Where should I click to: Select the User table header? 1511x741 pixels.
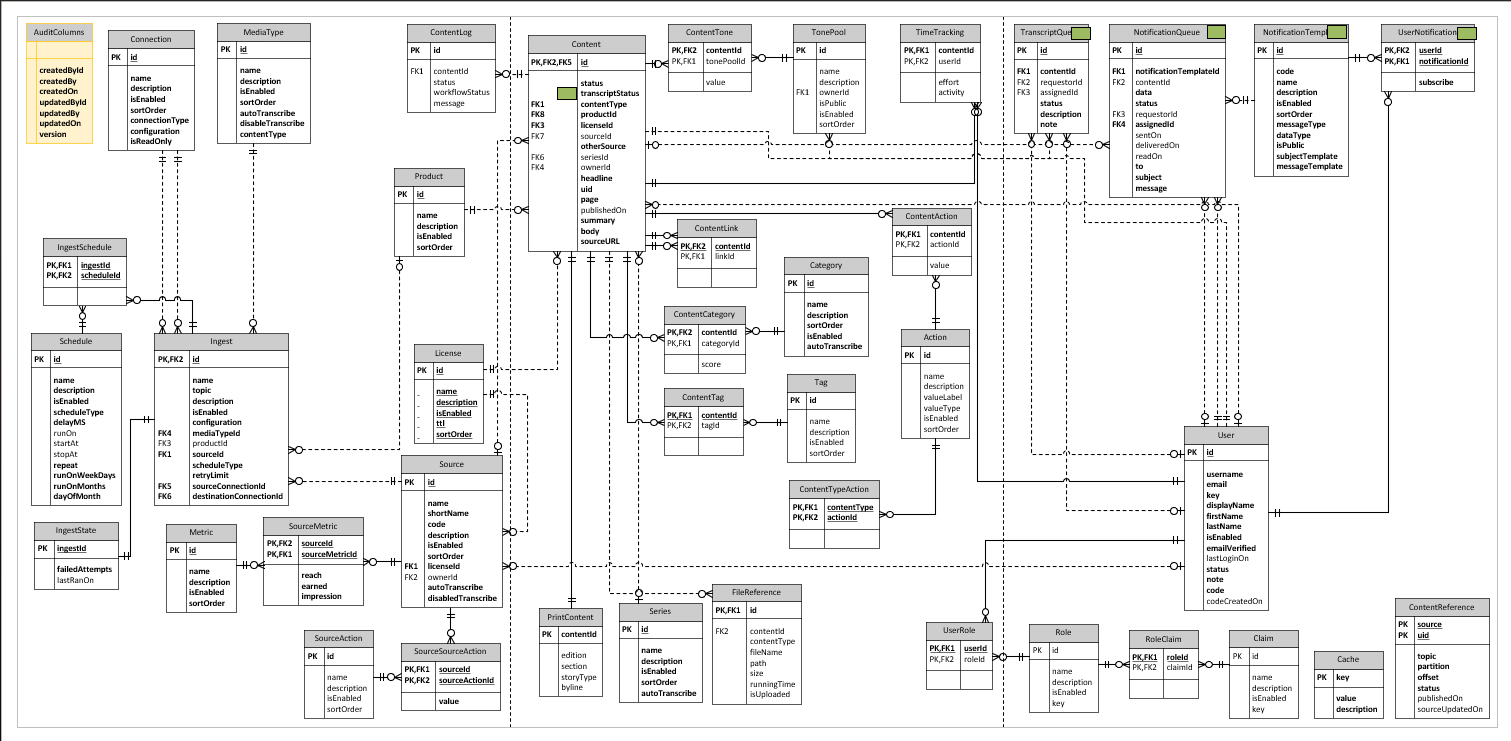(x=1227, y=436)
